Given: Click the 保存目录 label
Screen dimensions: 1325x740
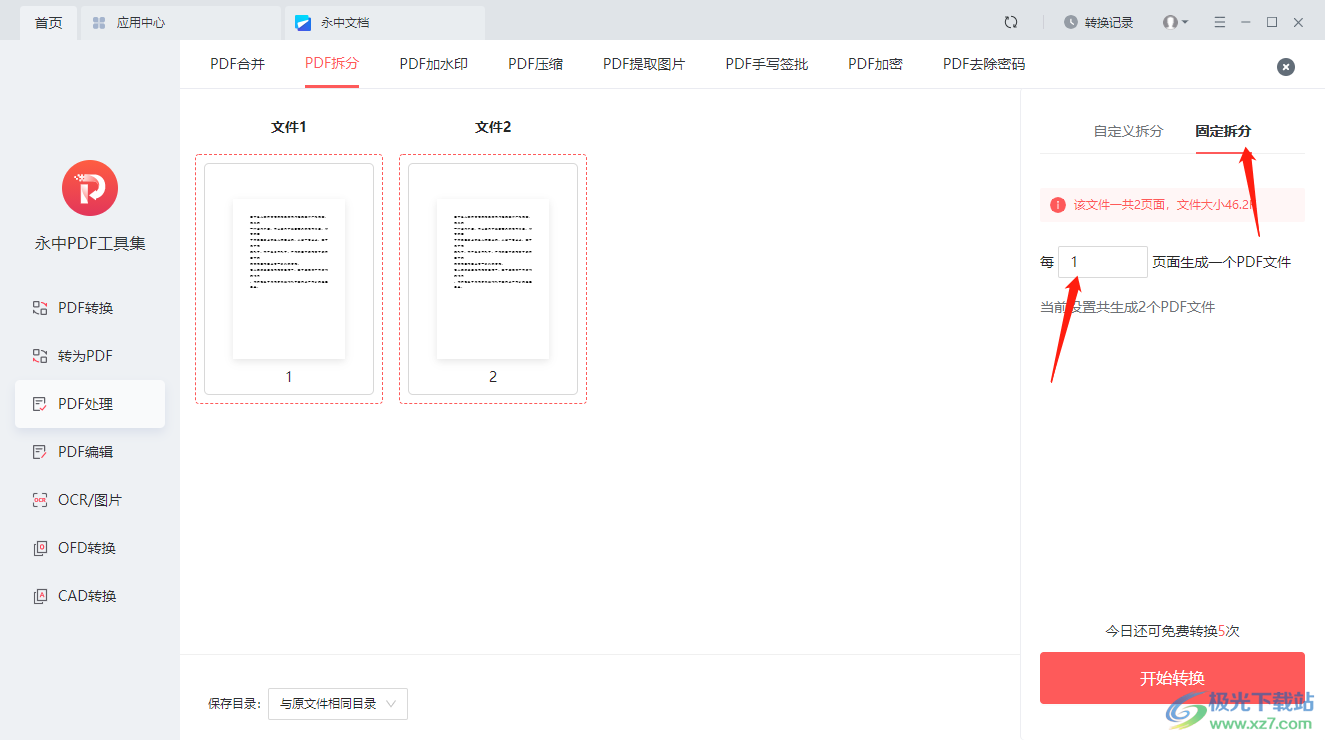Looking at the screenshot, I should 234,704.
